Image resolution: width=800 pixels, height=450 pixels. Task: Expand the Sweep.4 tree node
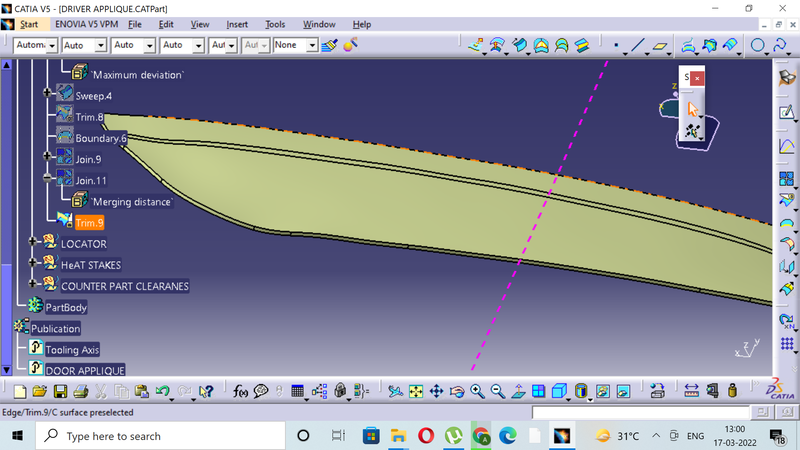(48, 93)
